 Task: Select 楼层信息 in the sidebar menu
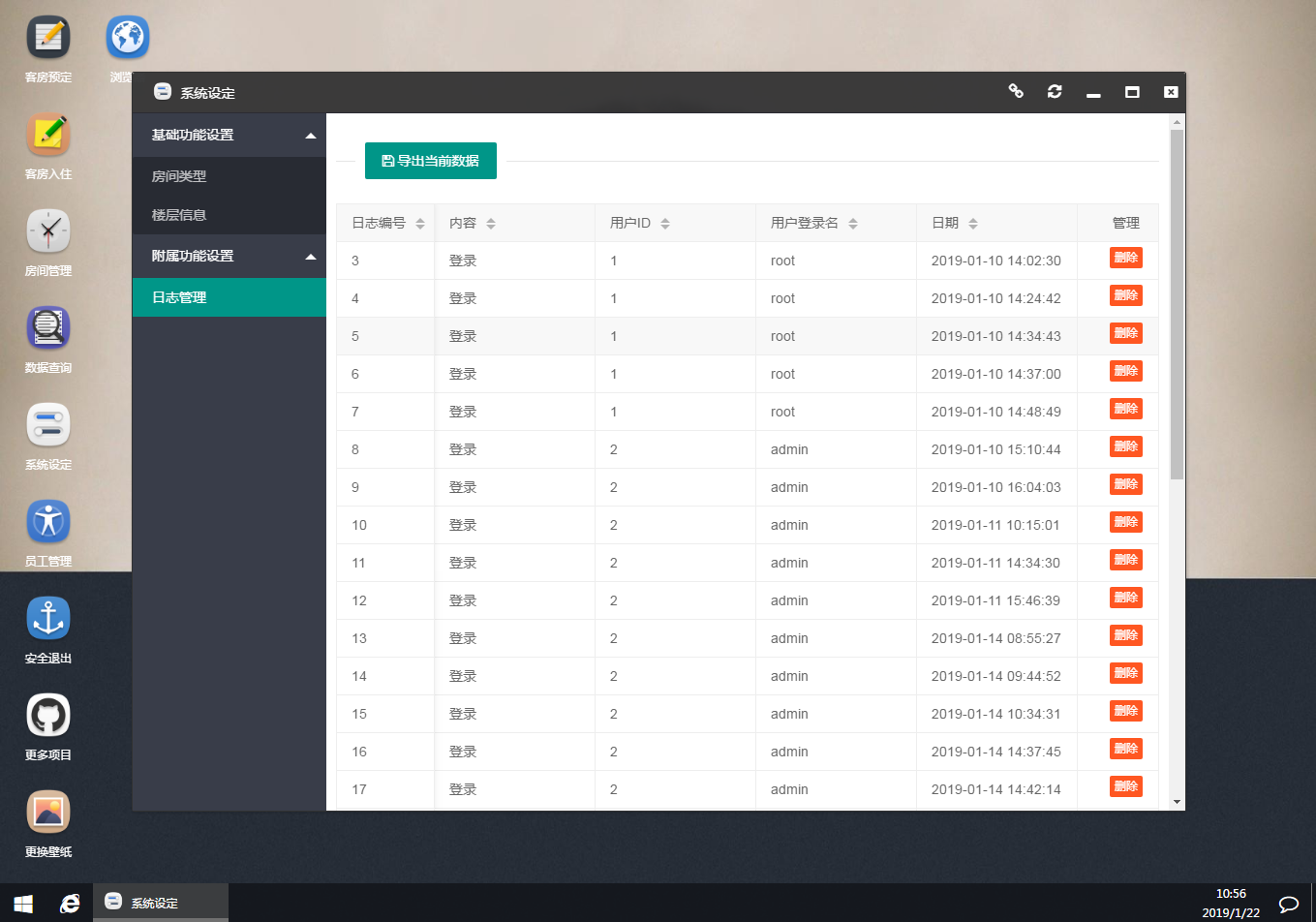point(179,215)
